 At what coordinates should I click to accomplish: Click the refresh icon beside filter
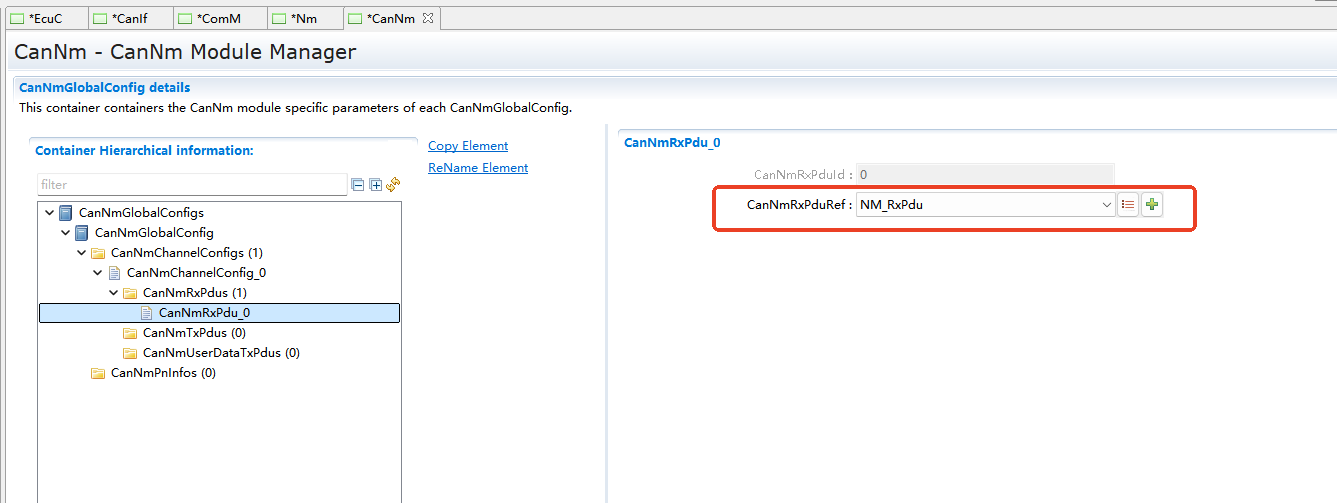tap(393, 185)
